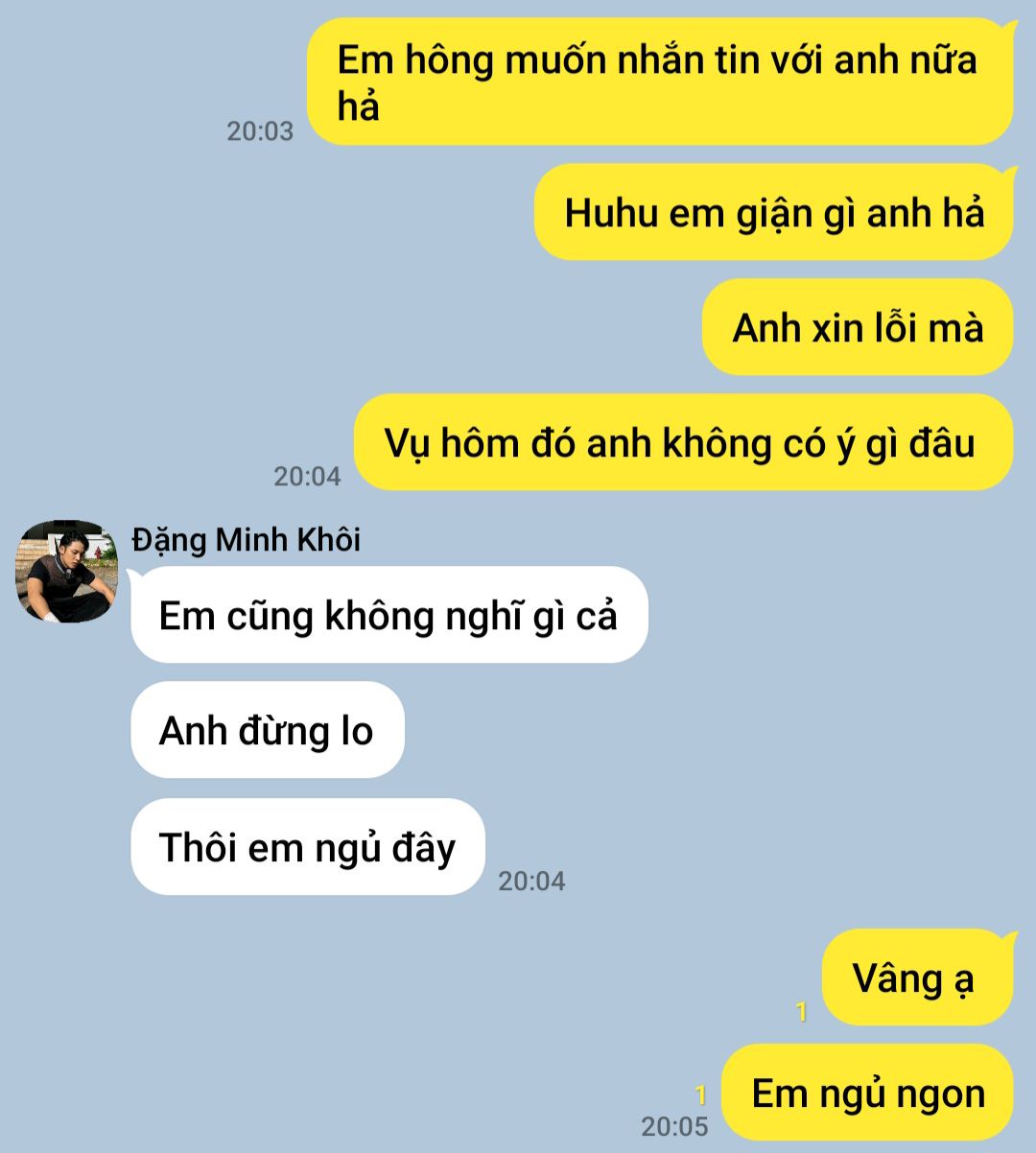Select the 'Em ngủ ngon' message bubble
Viewport: 1036px width, 1153px height.
(867, 1093)
